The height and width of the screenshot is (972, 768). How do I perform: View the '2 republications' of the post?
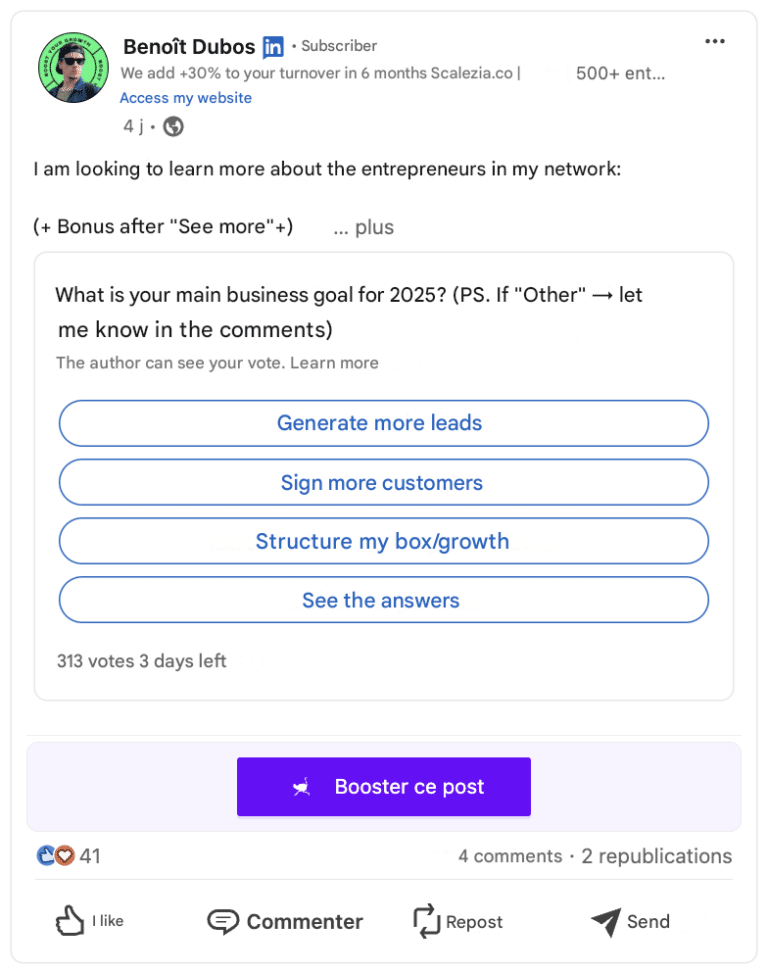656,856
